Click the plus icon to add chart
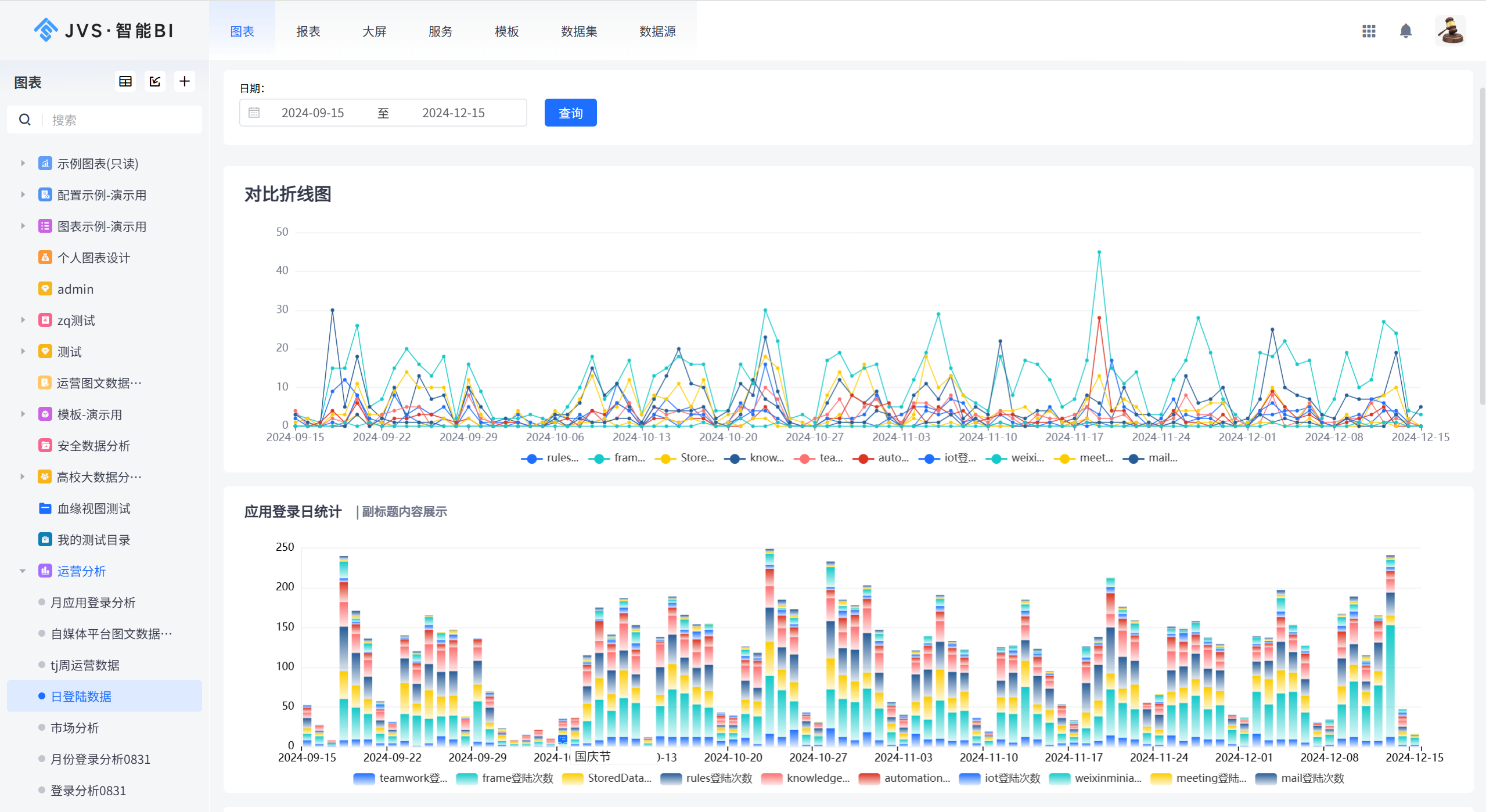Viewport: 1486px width, 812px height. 185,82
